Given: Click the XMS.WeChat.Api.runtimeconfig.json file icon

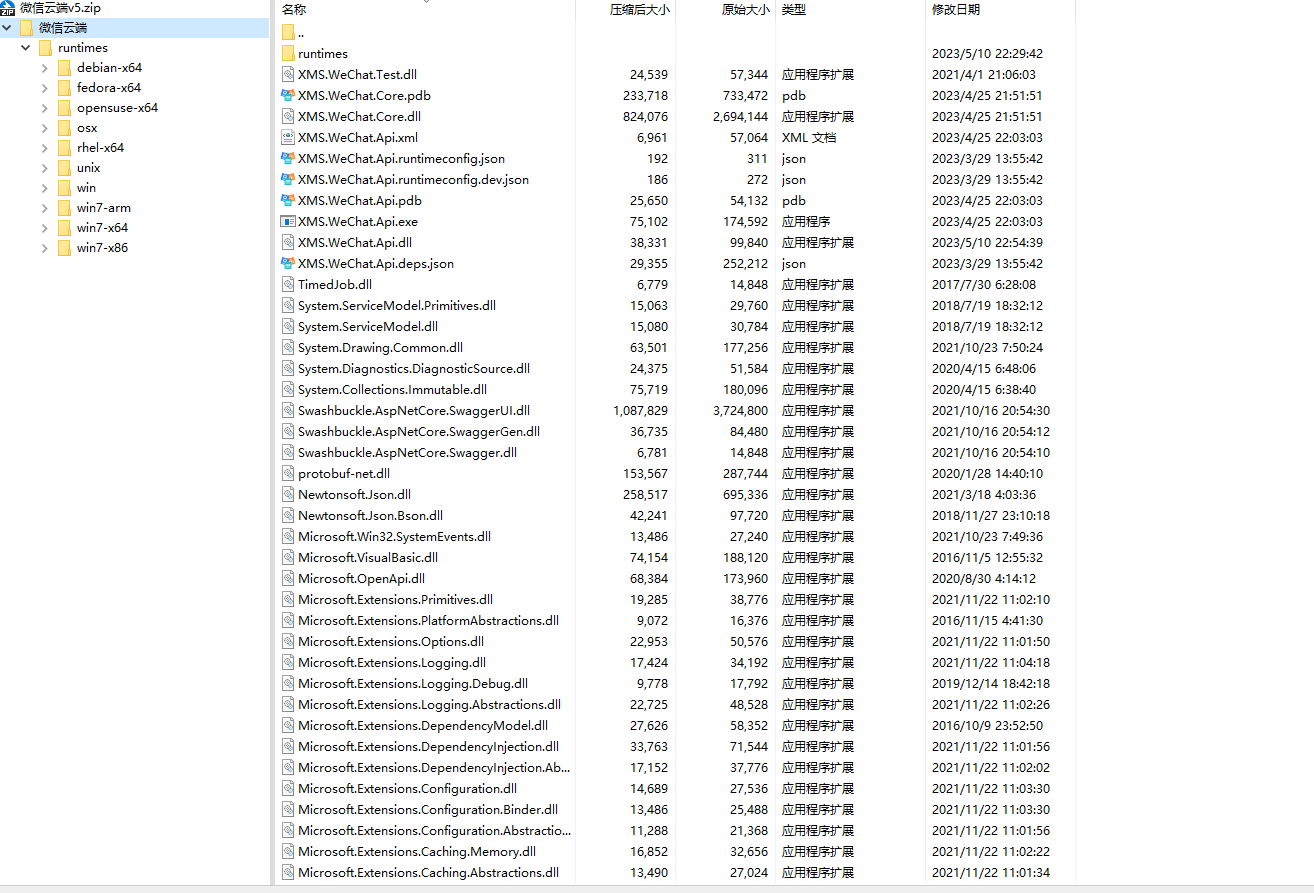Looking at the screenshot, I should point(288,159).
